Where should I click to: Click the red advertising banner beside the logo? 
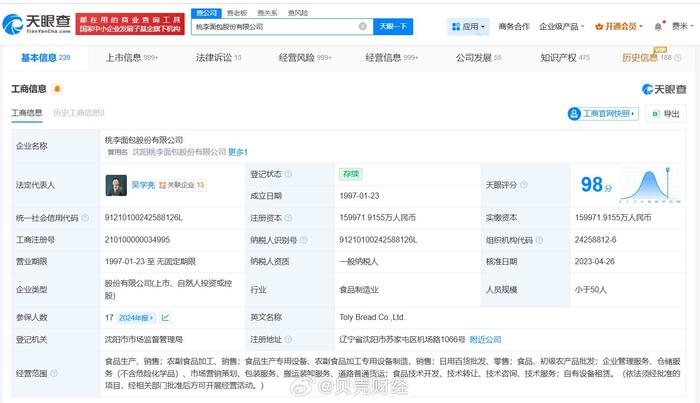[130, 24]
